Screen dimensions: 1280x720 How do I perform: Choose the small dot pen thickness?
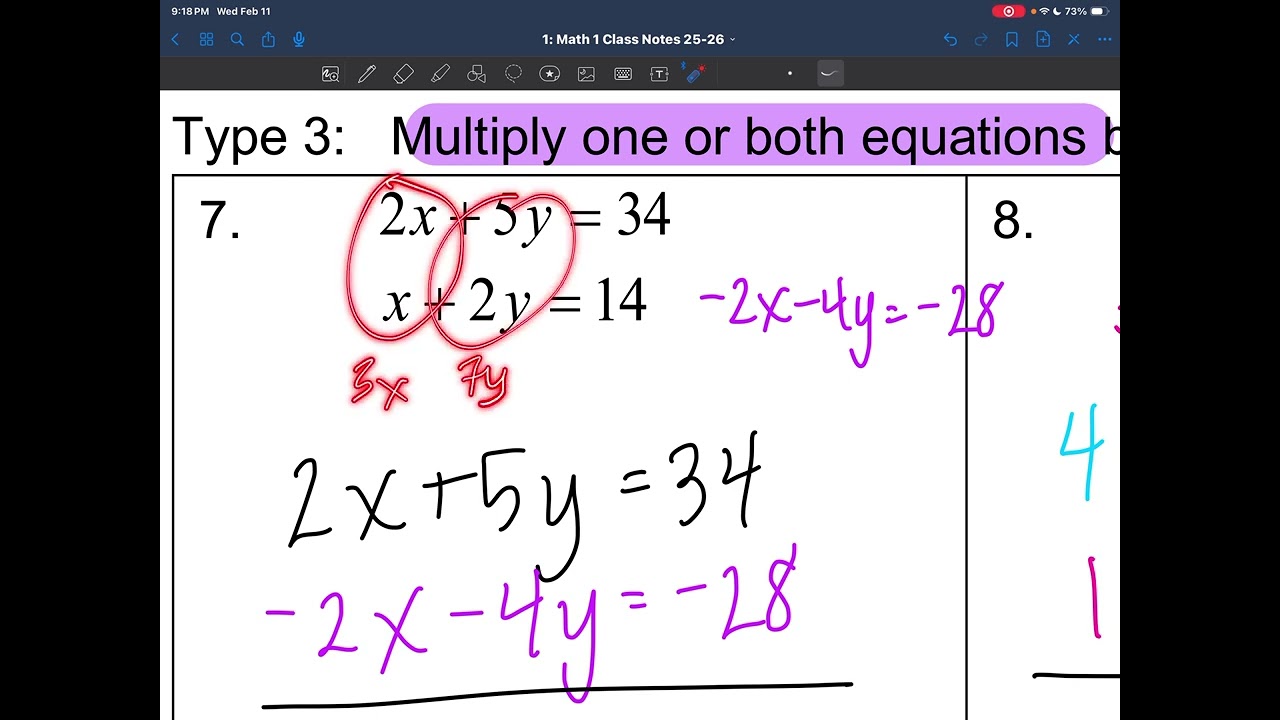click(790, 73)
